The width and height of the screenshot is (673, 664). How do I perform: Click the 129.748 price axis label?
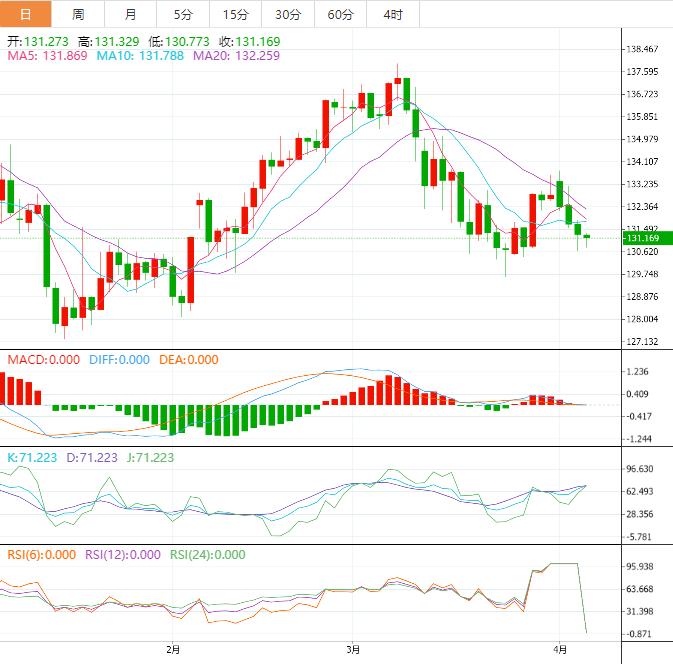coord(642,274)
